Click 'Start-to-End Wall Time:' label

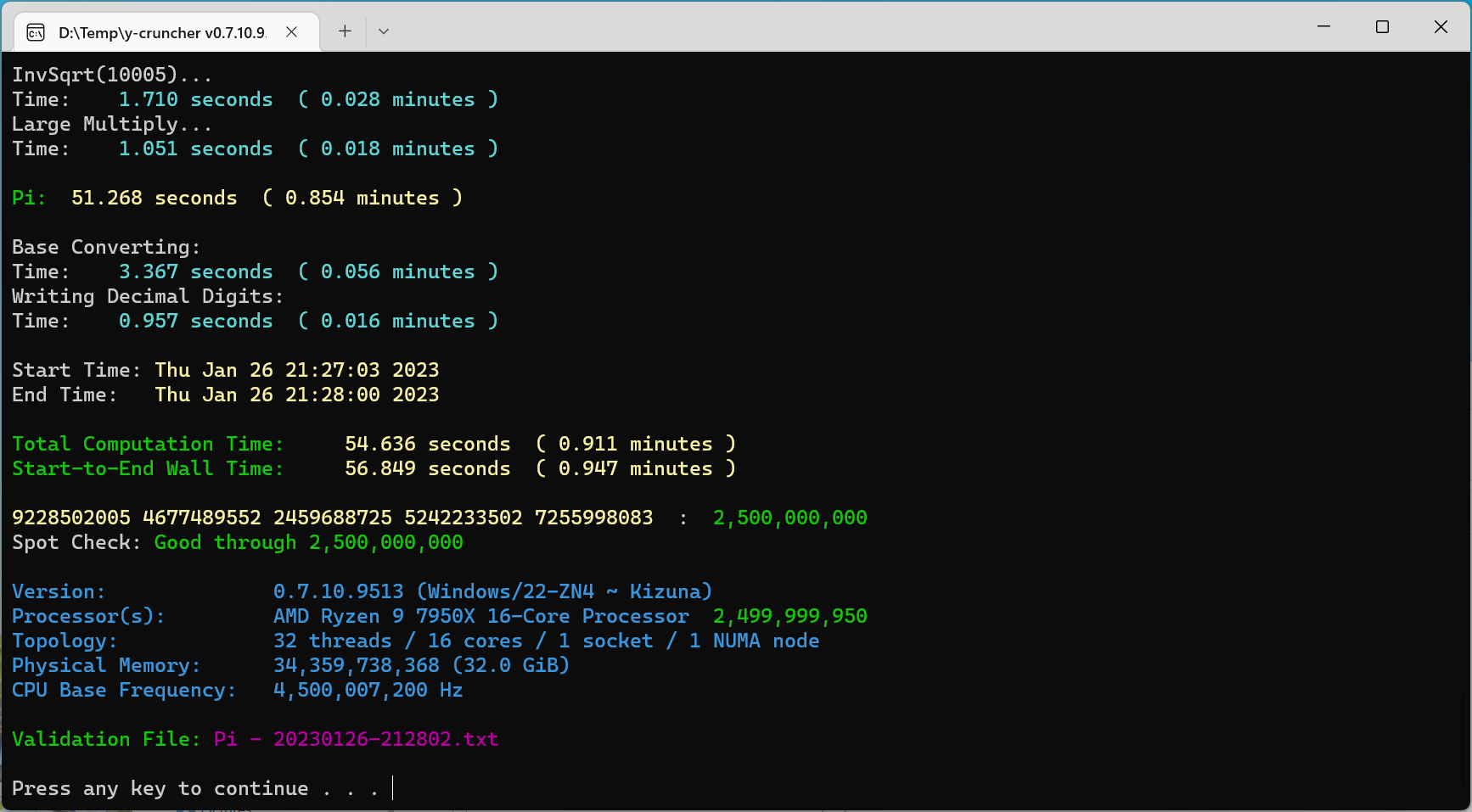(x=148, y=468)
